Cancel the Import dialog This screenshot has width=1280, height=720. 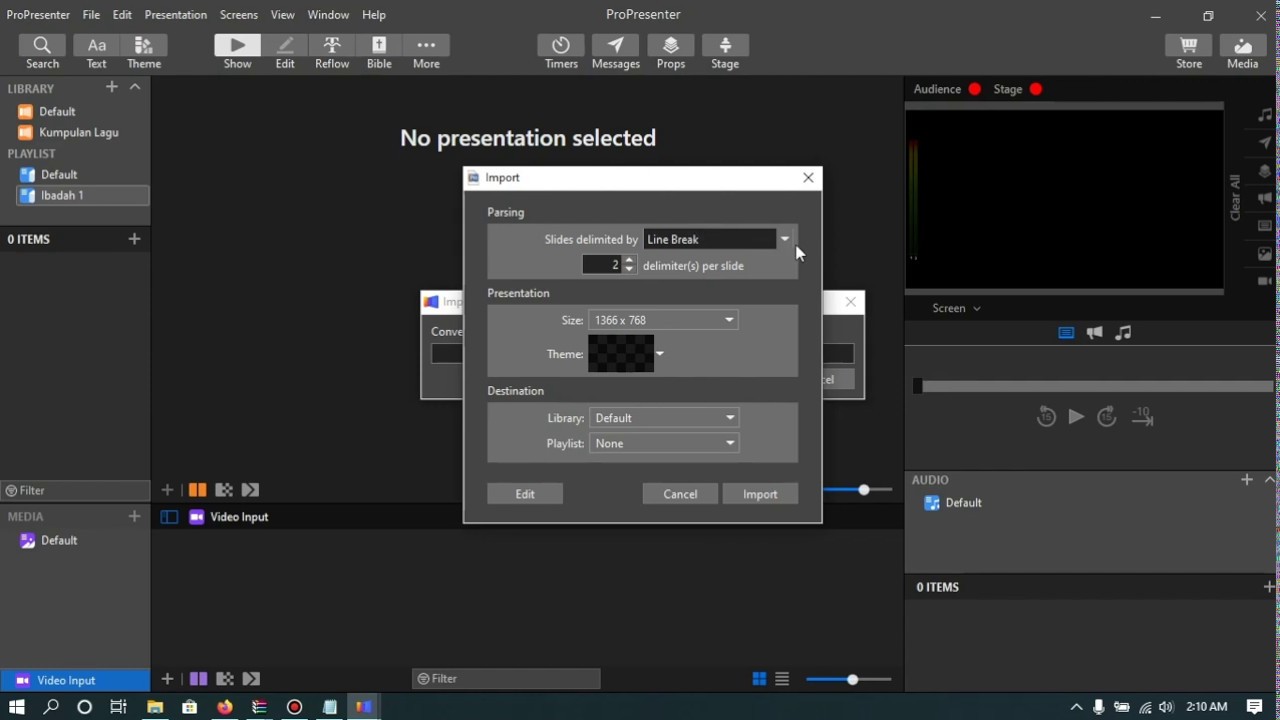pyautogui.click(x=680, y=494)
